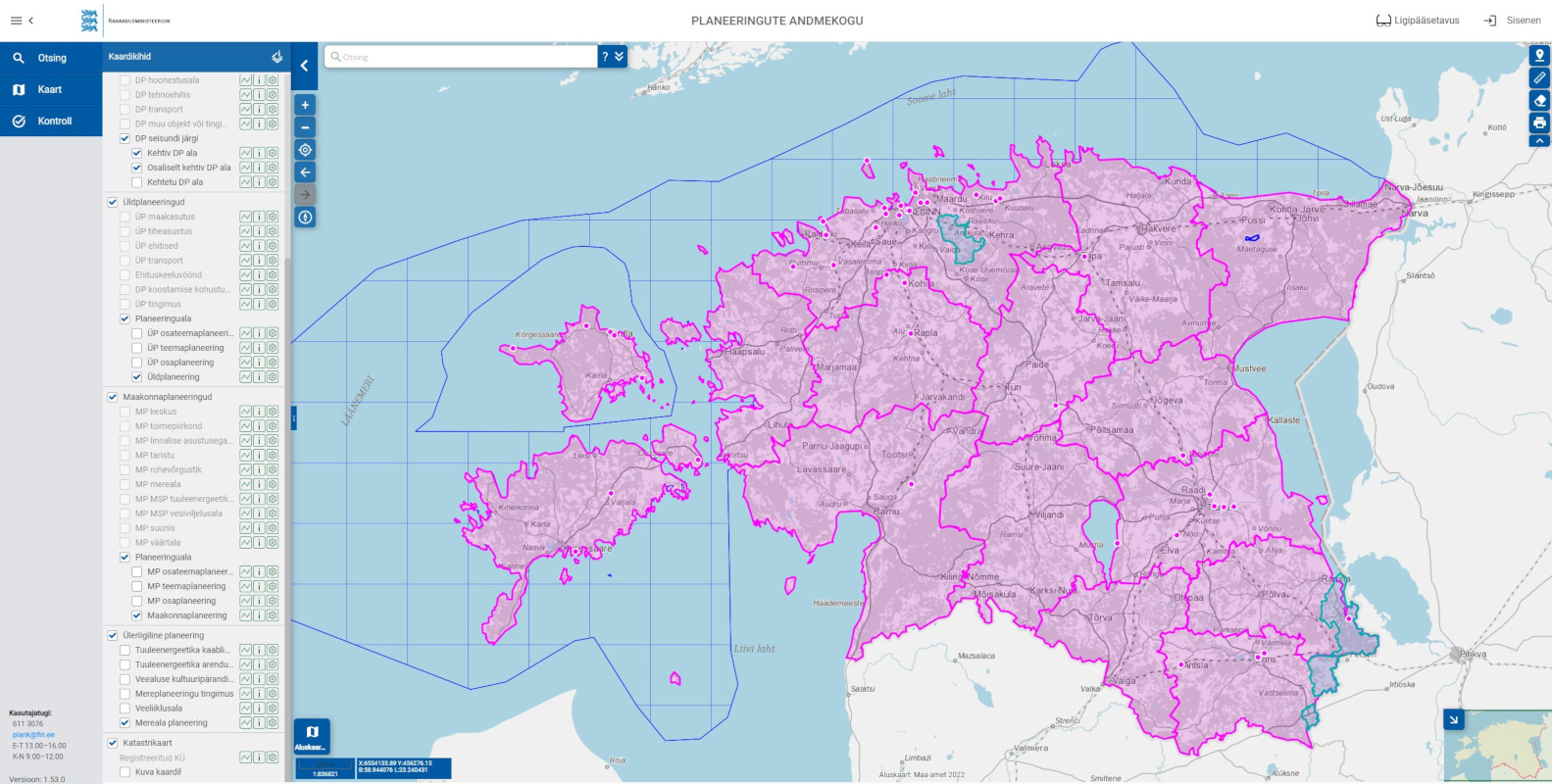
Task: Click the eraser tool on map toolbar
Action: [x=1539, y=100]
